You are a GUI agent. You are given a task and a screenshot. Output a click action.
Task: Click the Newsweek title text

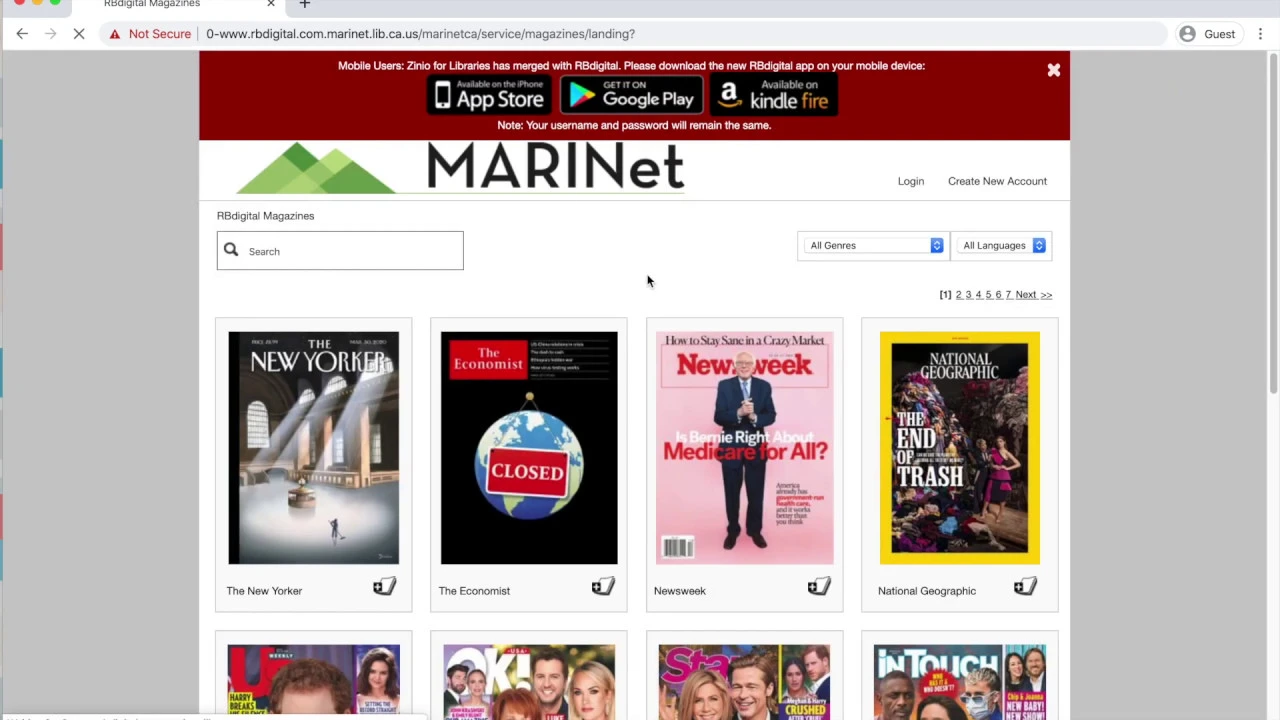[680, 591]
